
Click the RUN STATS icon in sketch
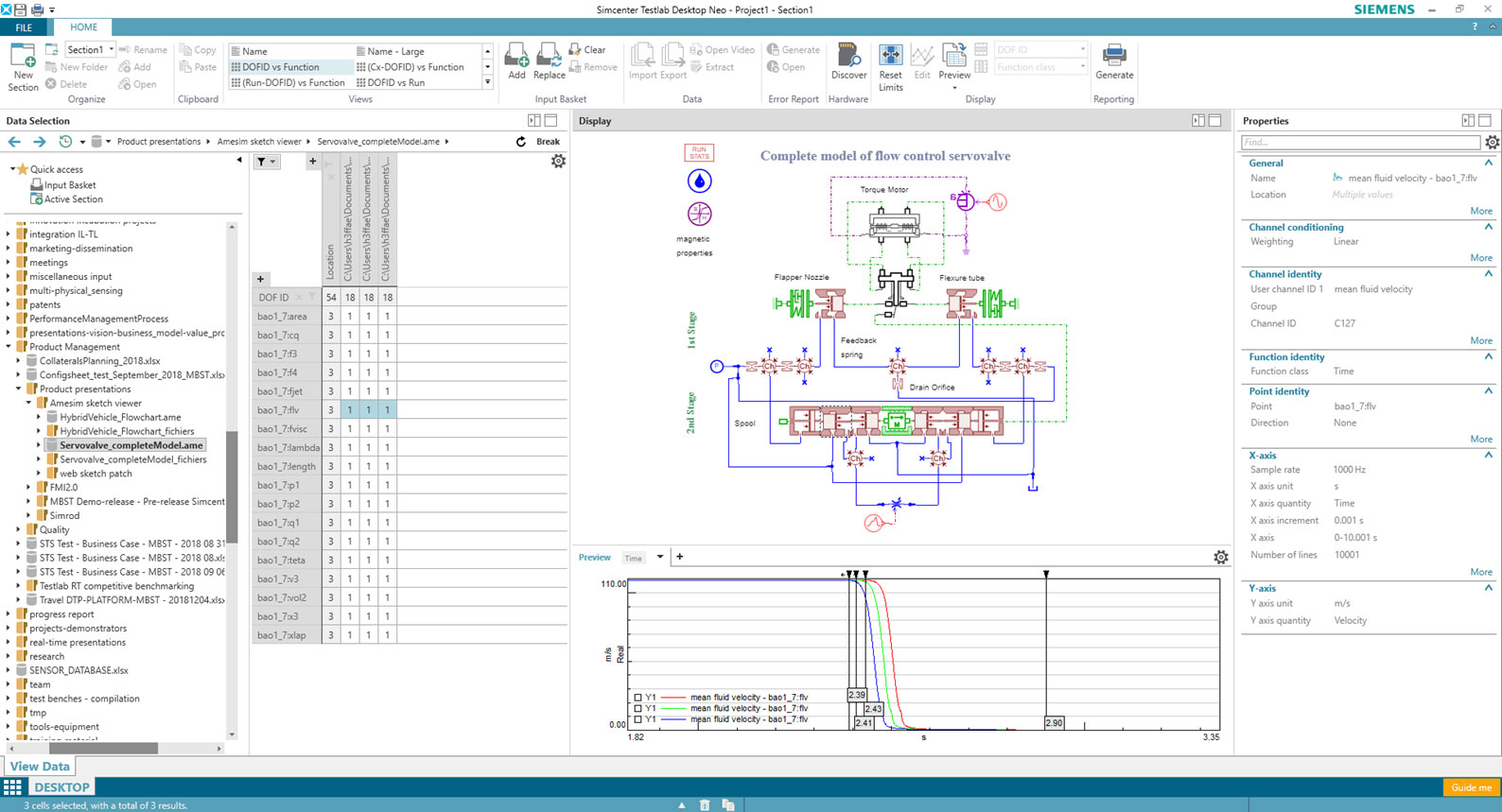tap(699, 152)
